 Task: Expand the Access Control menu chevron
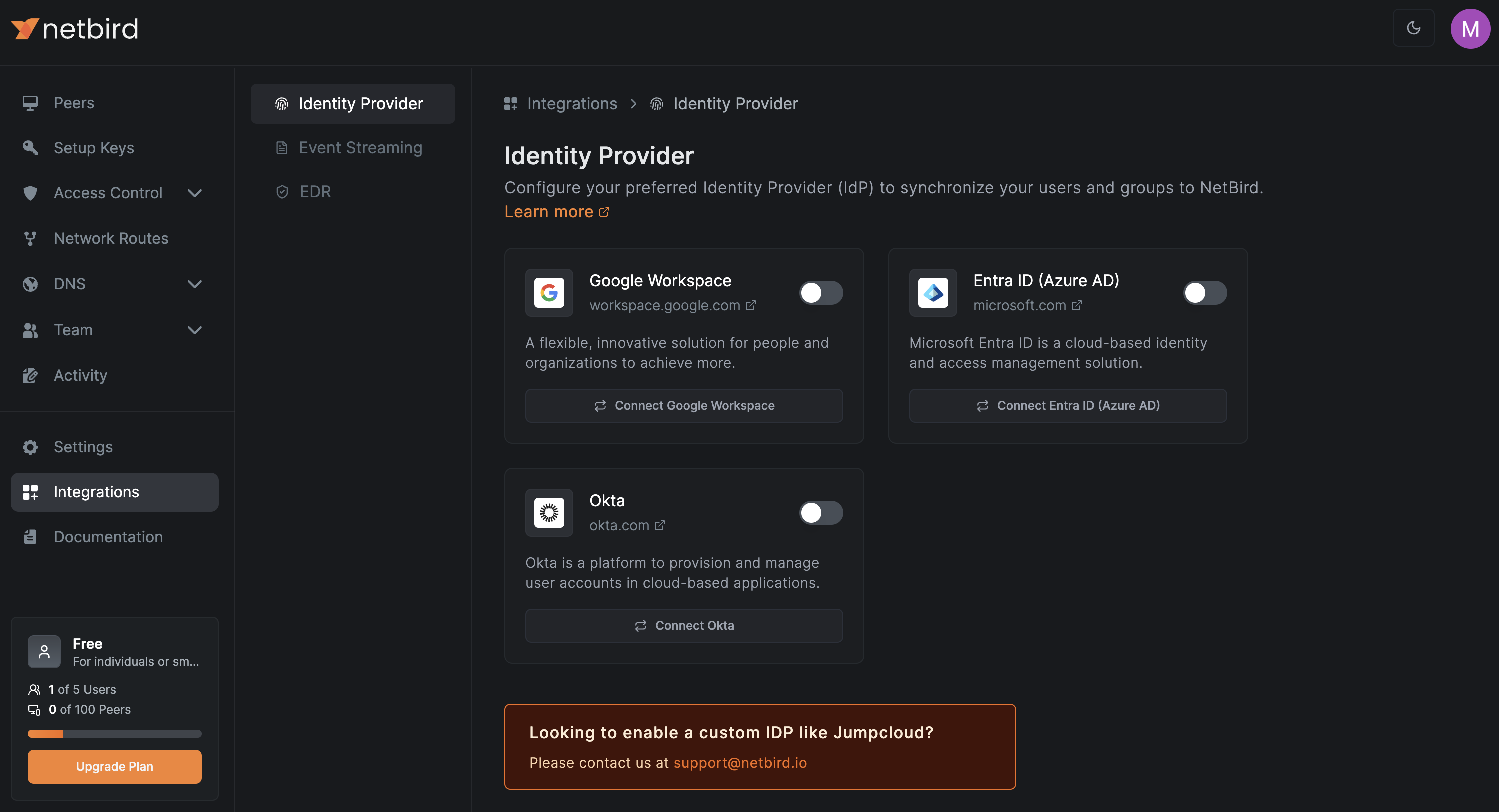tap(195, 193)
